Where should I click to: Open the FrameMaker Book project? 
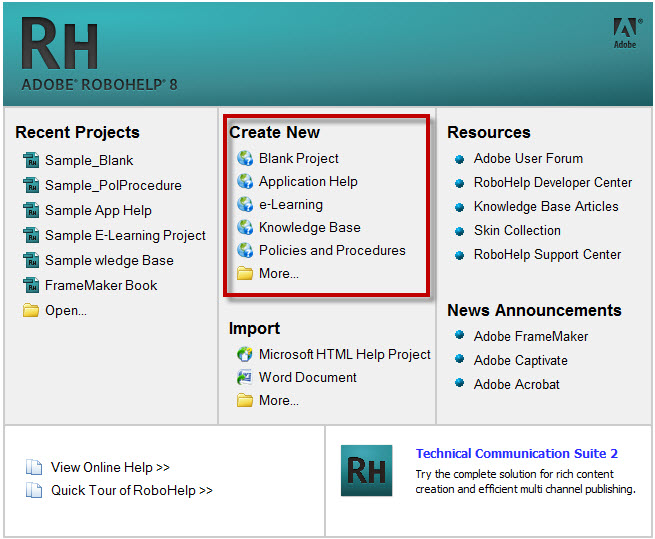[x=101, y=286]
